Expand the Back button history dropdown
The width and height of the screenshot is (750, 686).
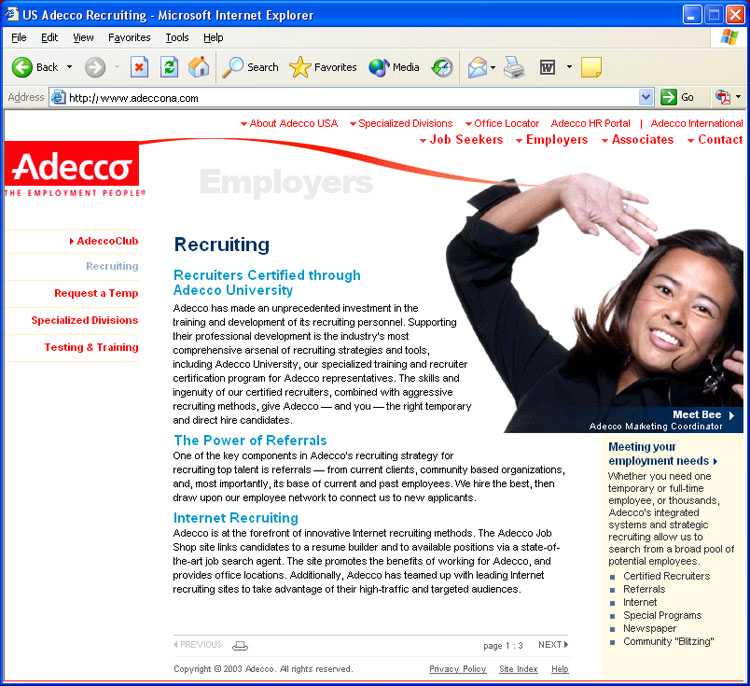coord(69,67)
